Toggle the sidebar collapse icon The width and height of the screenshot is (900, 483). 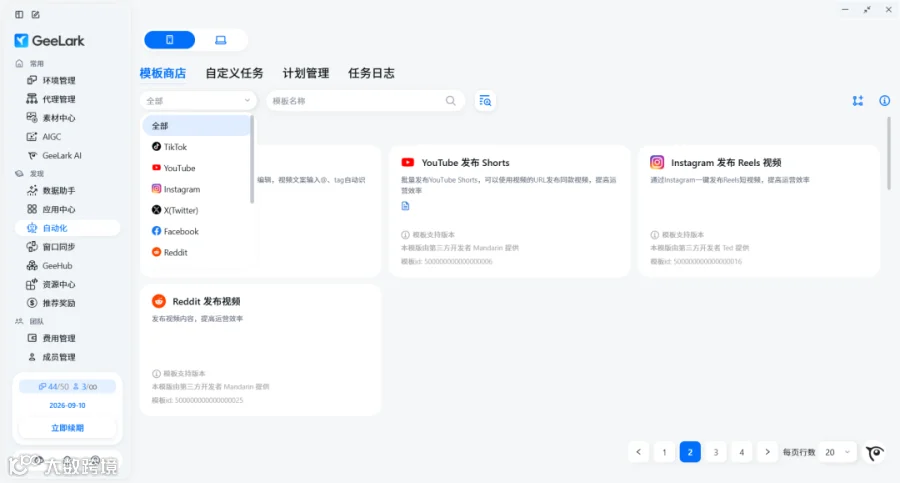click(x=19, y=14)
